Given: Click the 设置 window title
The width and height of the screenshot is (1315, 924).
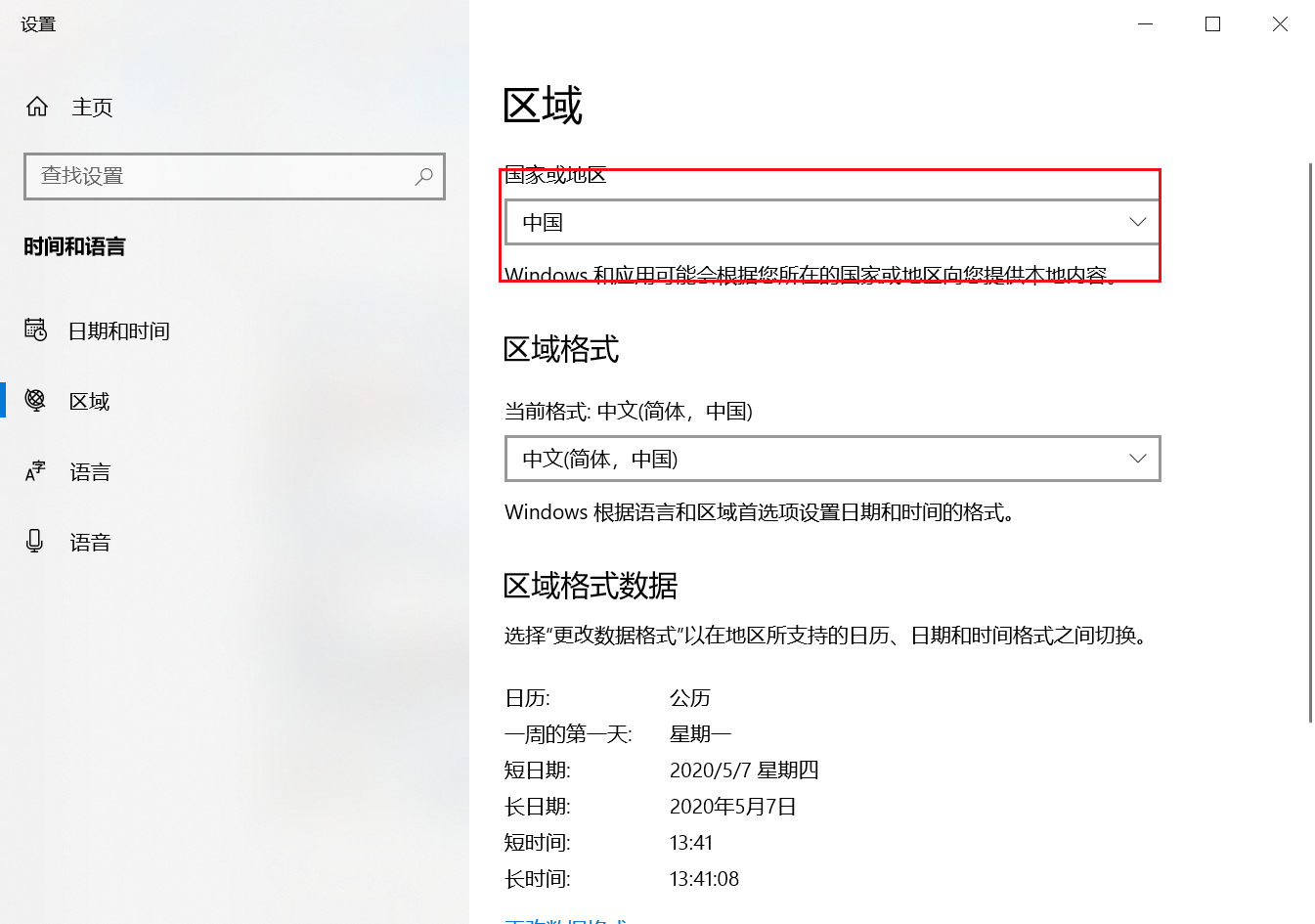Looking at the screenshot, I should [38, 24].
